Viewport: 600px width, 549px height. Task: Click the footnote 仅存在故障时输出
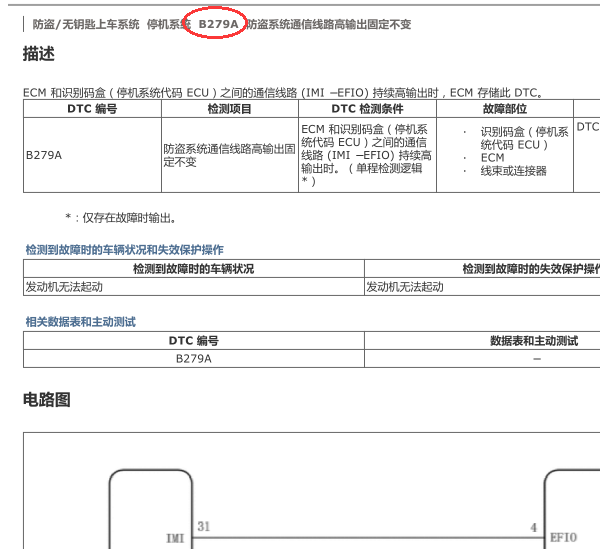coord(121,218)
